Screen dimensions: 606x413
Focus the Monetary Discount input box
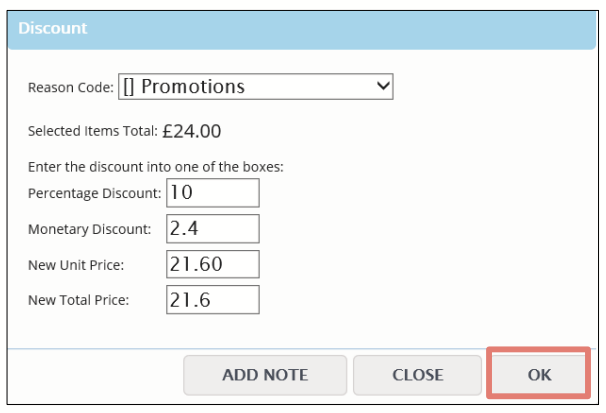(x=213, y=229)
